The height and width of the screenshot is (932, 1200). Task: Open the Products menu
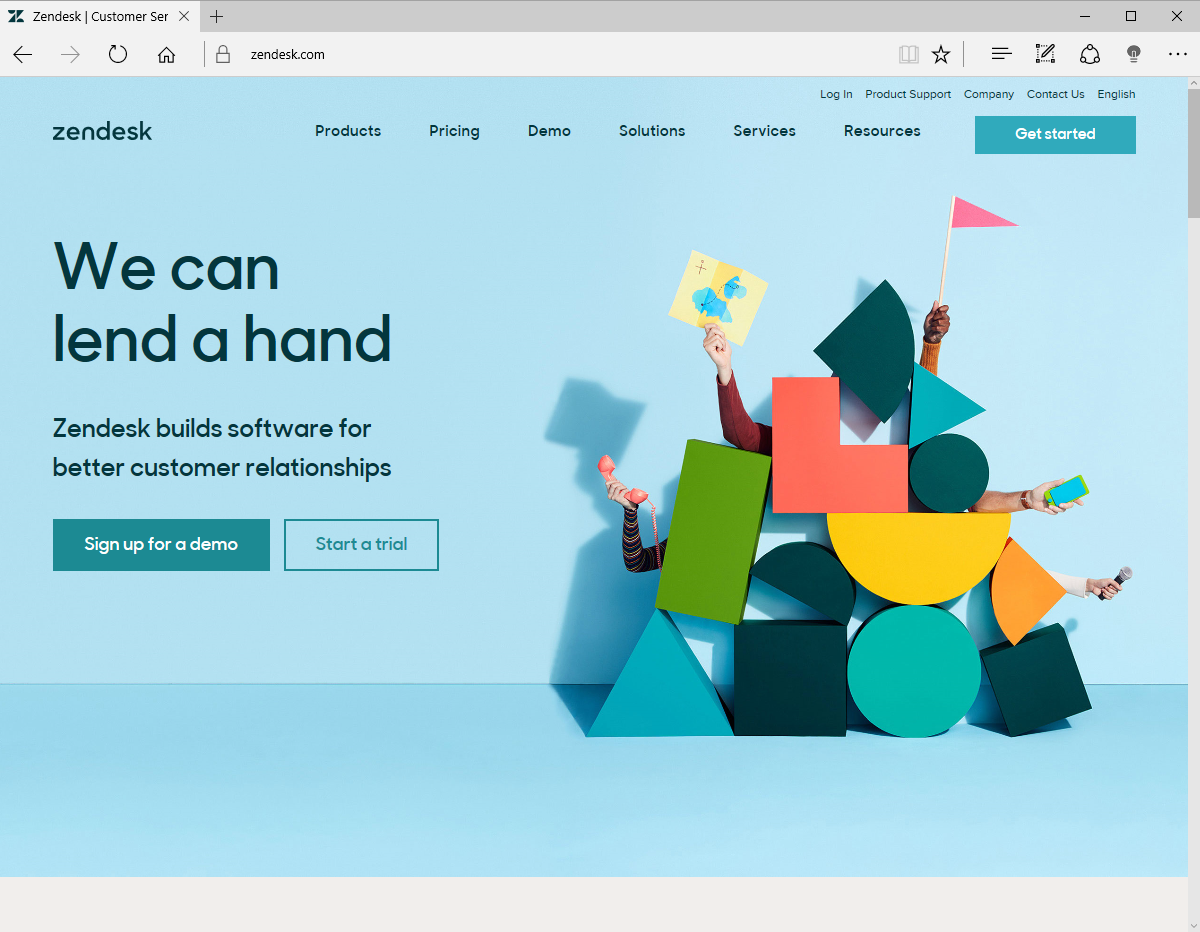click(x=348, y=131)
